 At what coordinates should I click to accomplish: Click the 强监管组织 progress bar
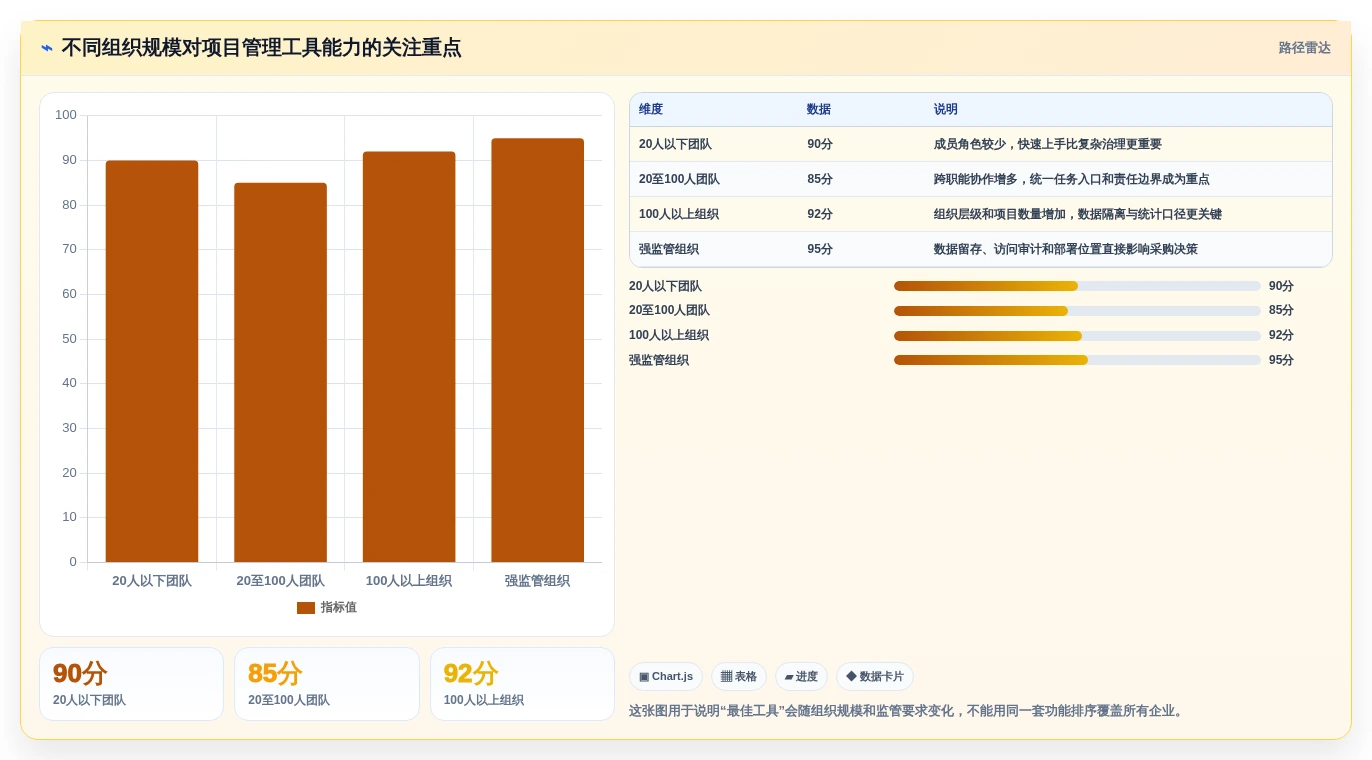1077,360
